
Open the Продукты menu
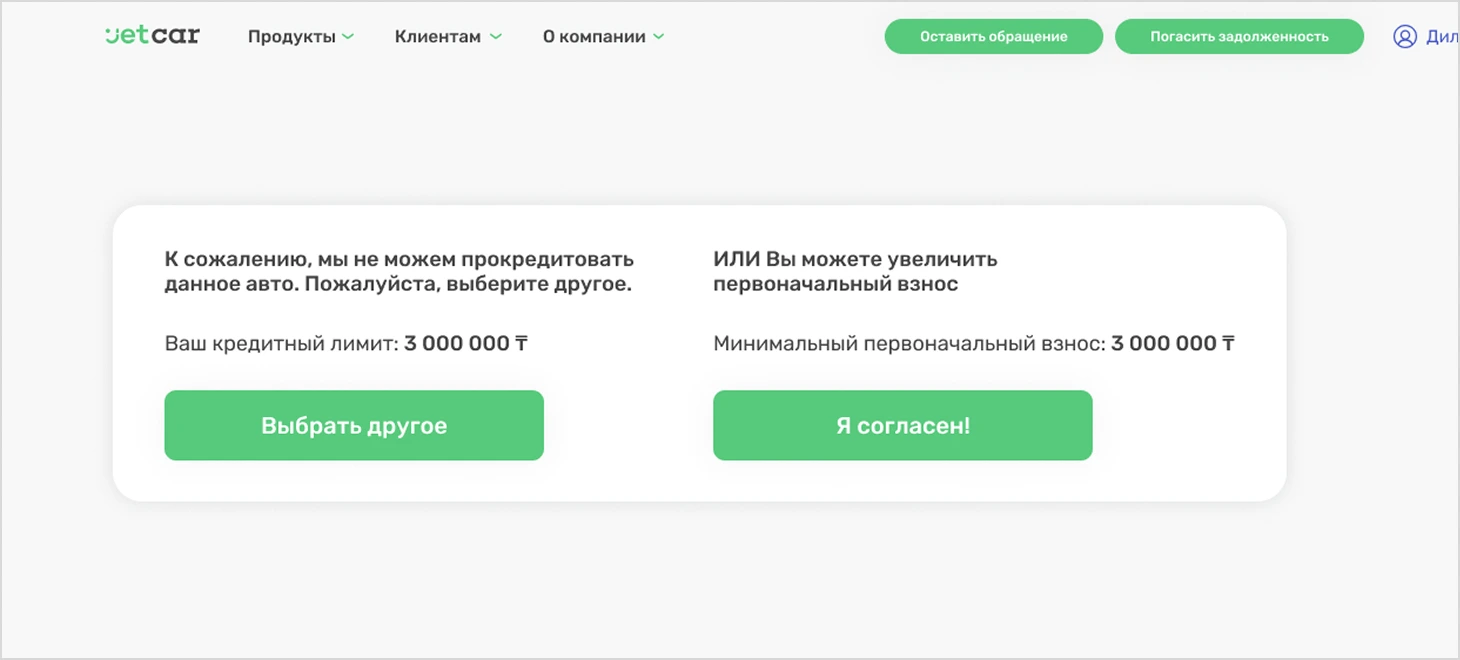292,36
